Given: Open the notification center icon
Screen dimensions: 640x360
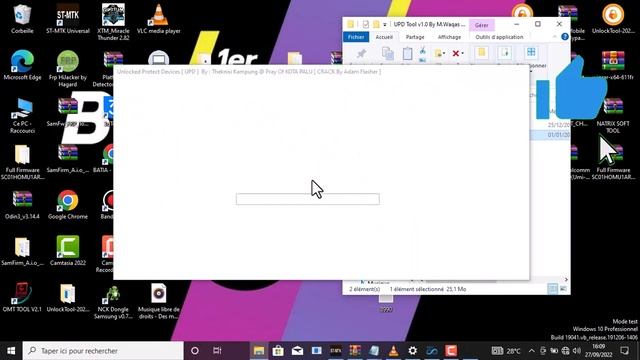Looking at the screenshot, I should tap(624, 351).
